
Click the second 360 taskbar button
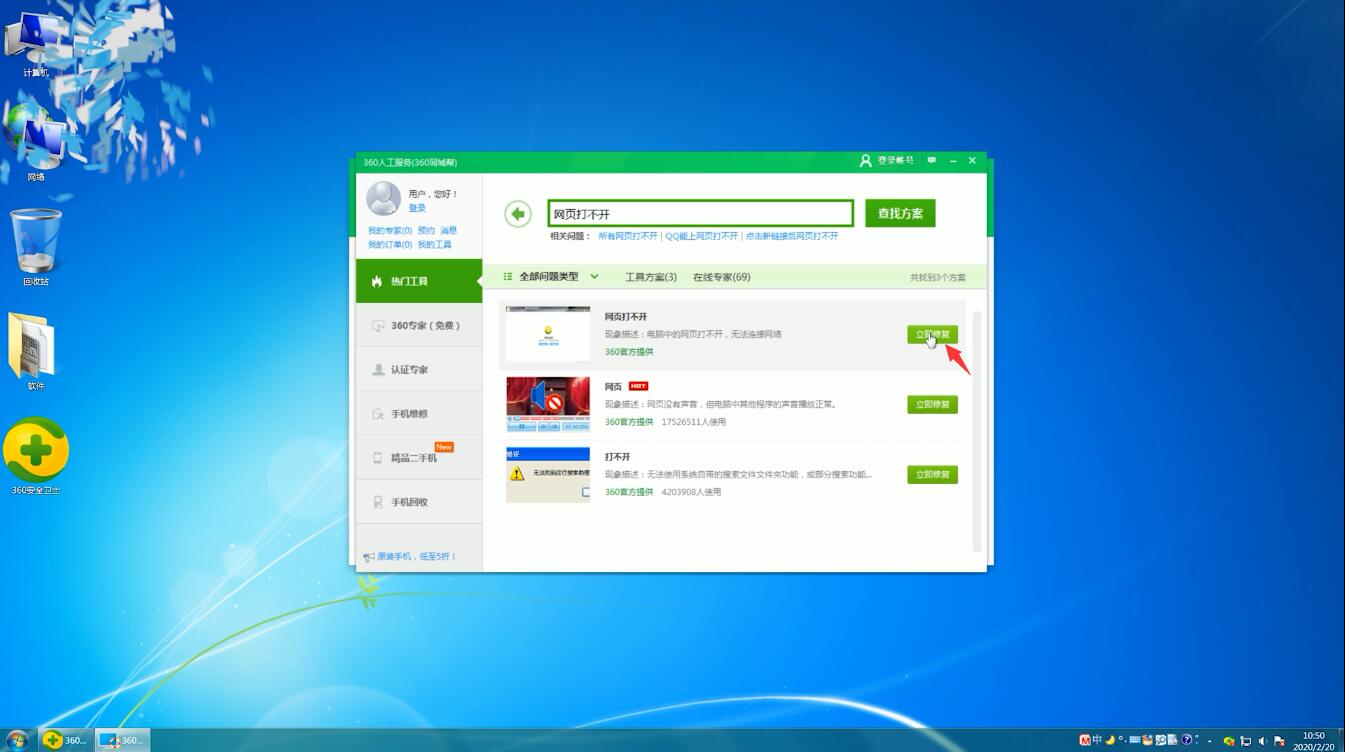click(x=122, y=740)
